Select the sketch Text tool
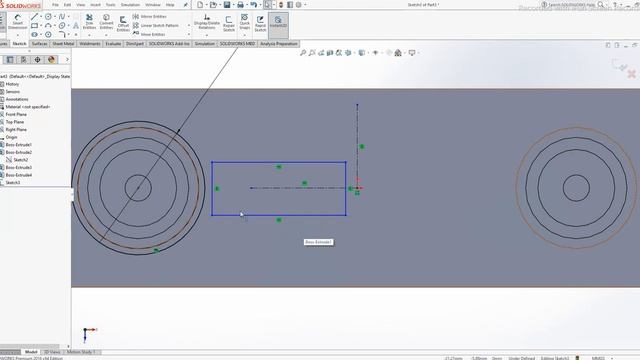This screenshot has width=640, height=360. [76, 25]
